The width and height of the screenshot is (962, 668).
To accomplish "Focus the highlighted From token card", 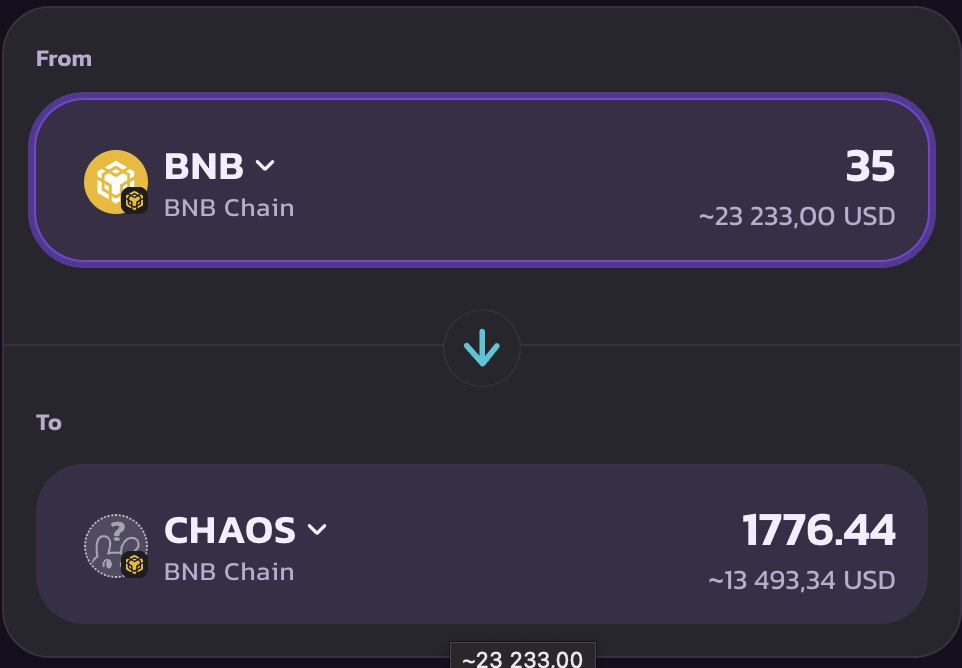I will [x=482, y=180].
